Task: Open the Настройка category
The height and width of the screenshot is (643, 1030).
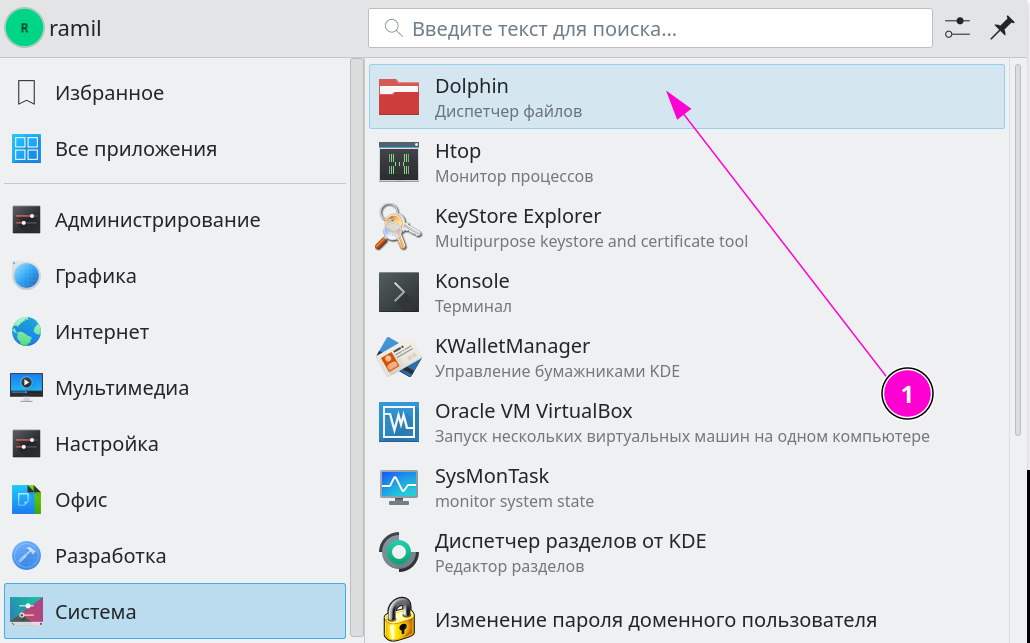Action: click(x=175, y=443)
